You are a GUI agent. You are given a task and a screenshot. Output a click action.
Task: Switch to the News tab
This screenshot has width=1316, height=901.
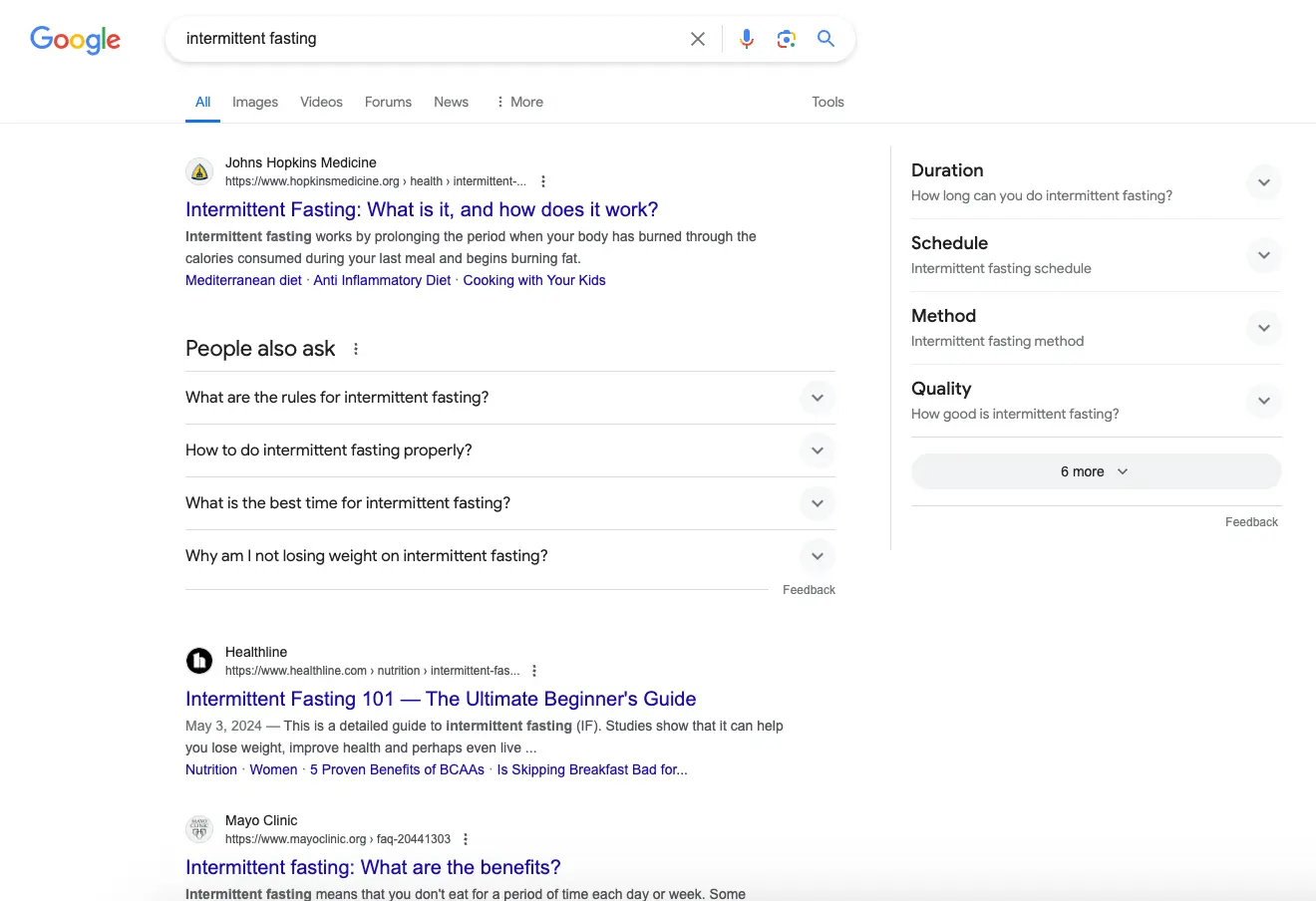point(451,102)
